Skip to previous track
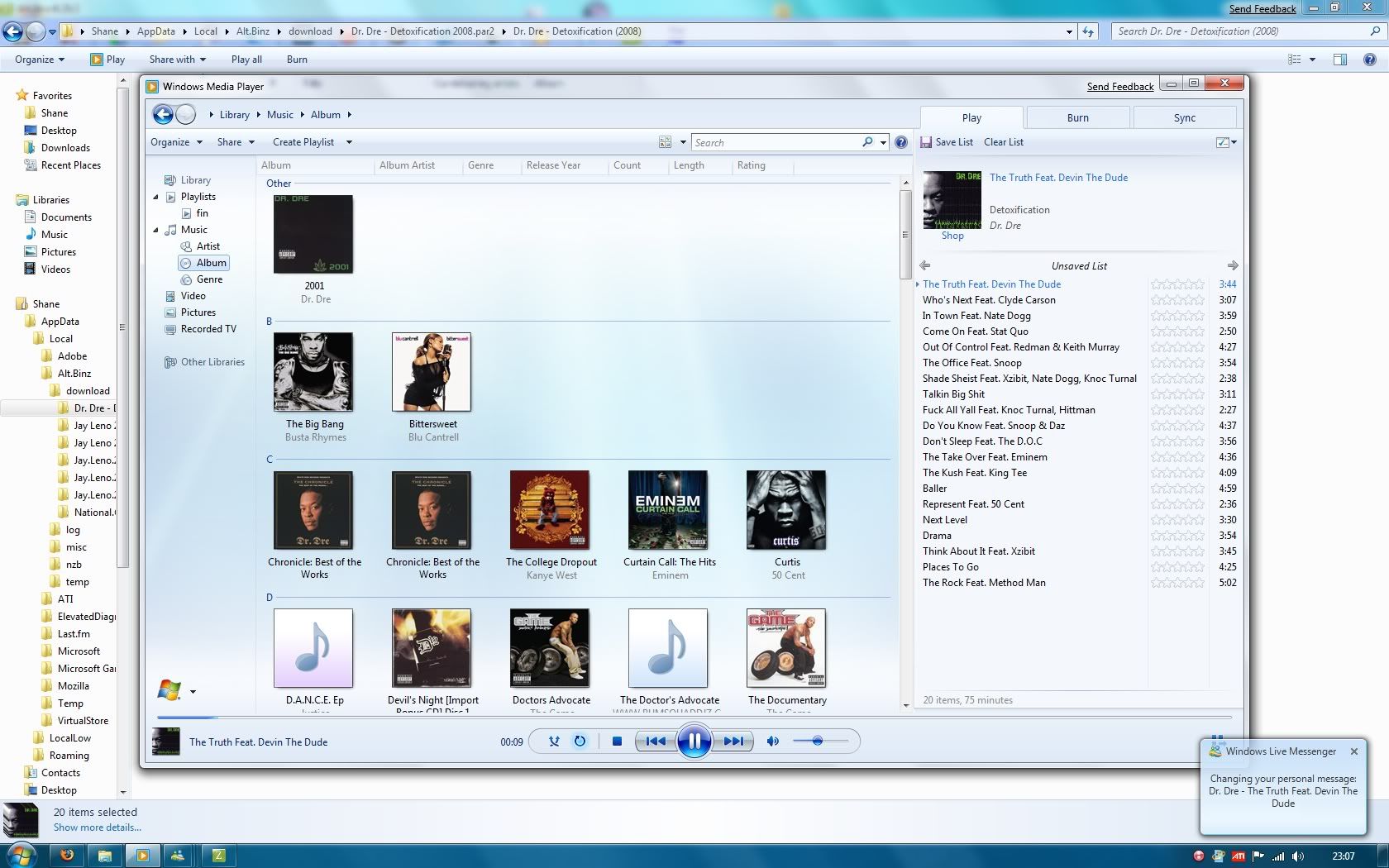The image size is (1389, 868). 655,742
